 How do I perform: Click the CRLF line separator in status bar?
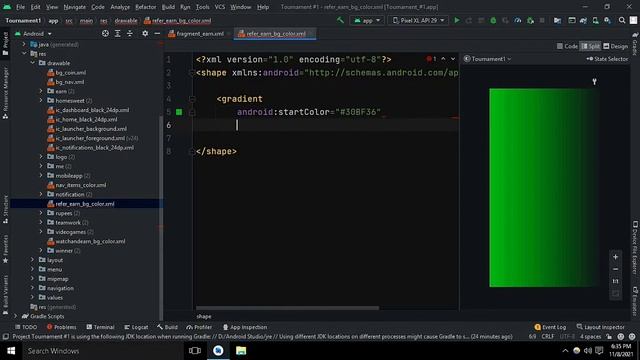point(548,337)
